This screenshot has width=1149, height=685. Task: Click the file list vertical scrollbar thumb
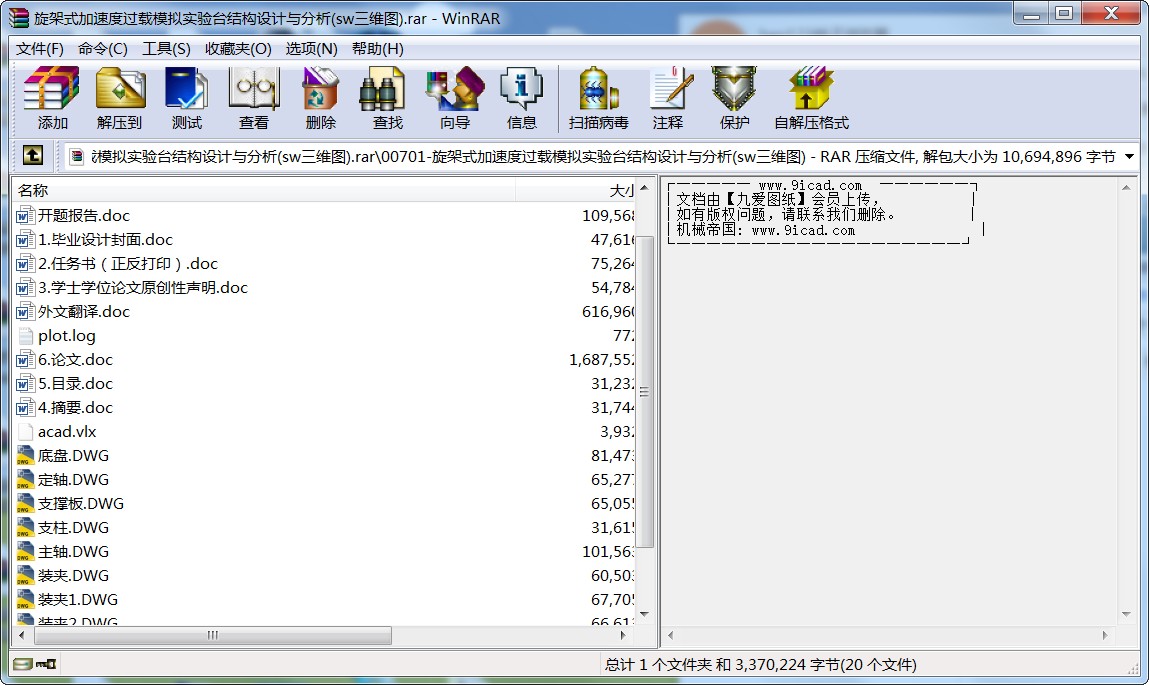point(644,392)
